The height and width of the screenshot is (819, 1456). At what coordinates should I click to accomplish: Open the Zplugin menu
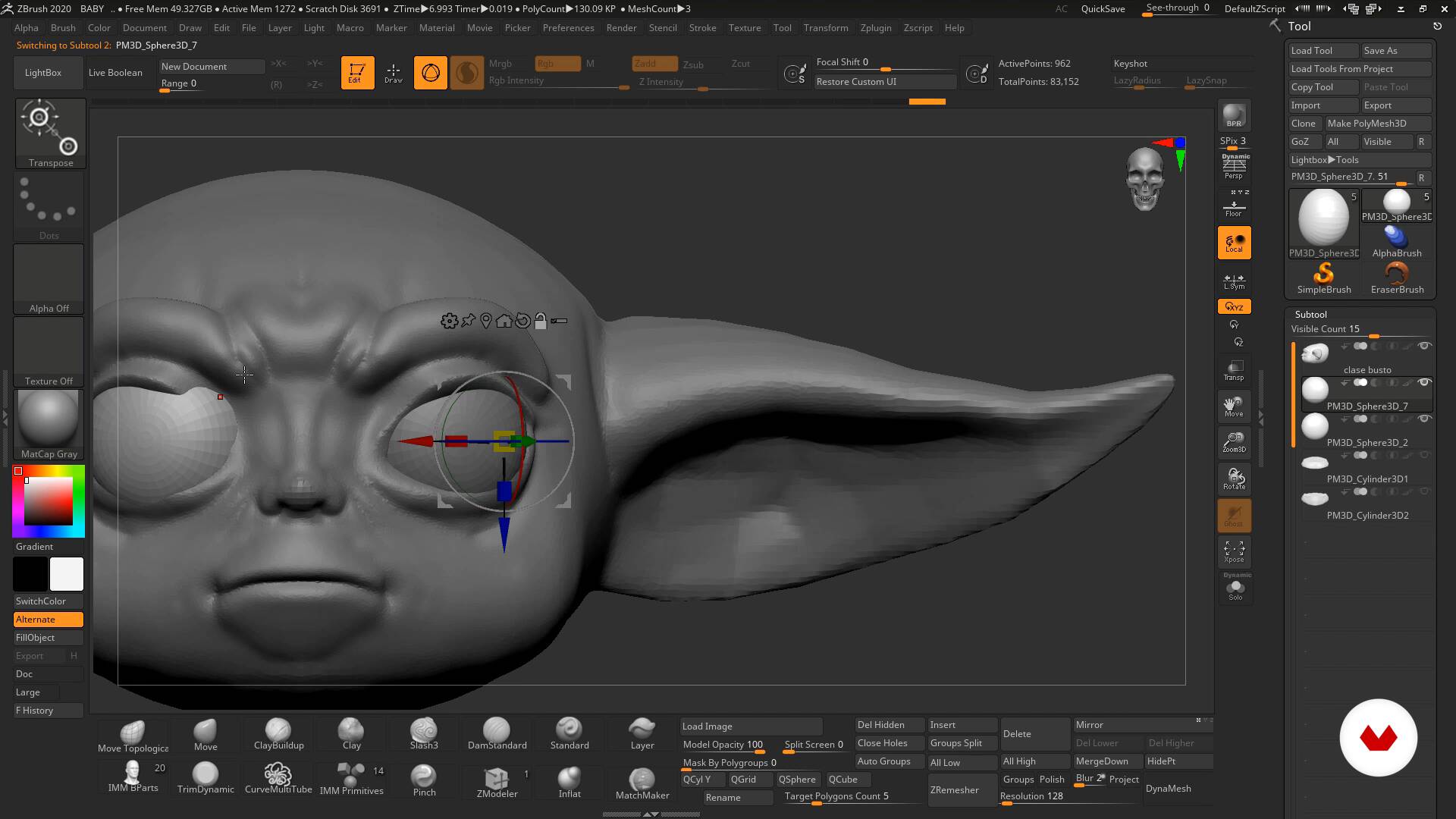(875, 28)
